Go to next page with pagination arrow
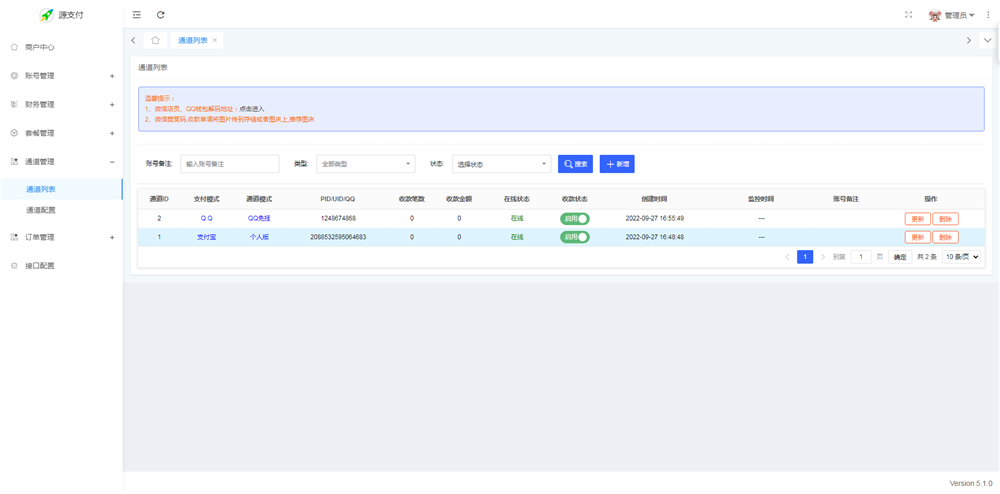 (823, 257)
